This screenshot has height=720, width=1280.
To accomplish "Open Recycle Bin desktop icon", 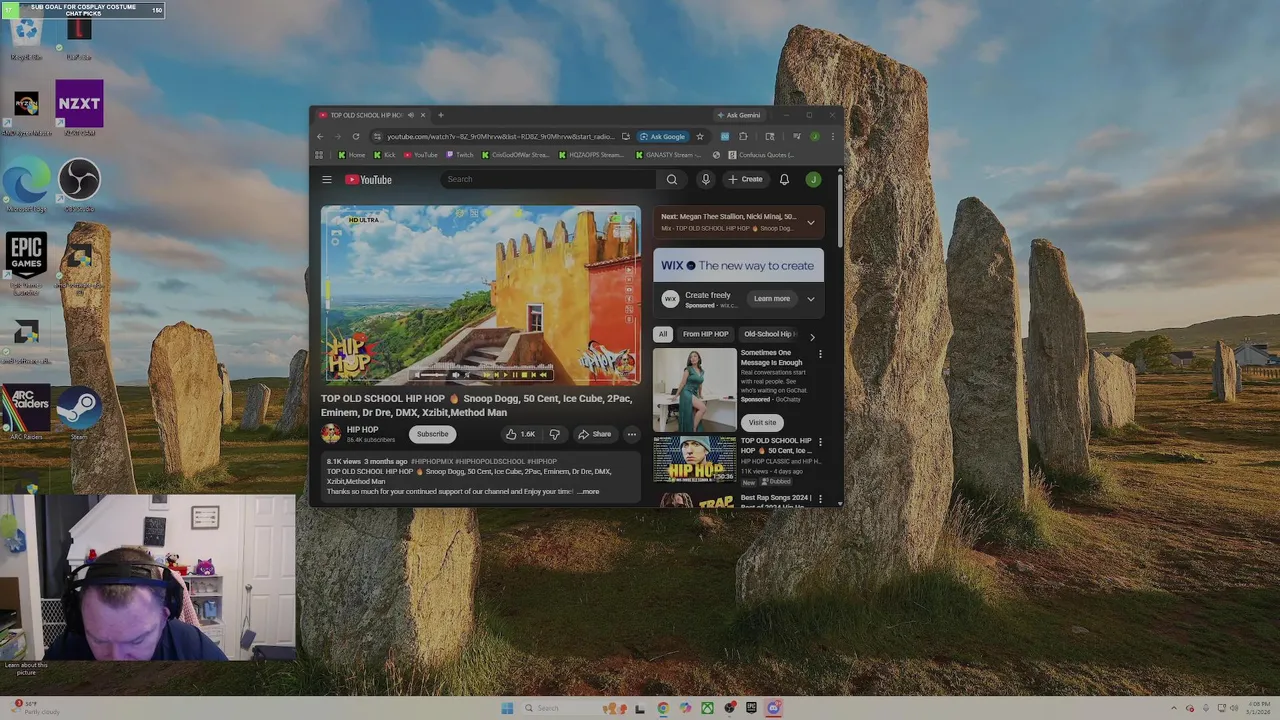I will (x=26, y=35).
